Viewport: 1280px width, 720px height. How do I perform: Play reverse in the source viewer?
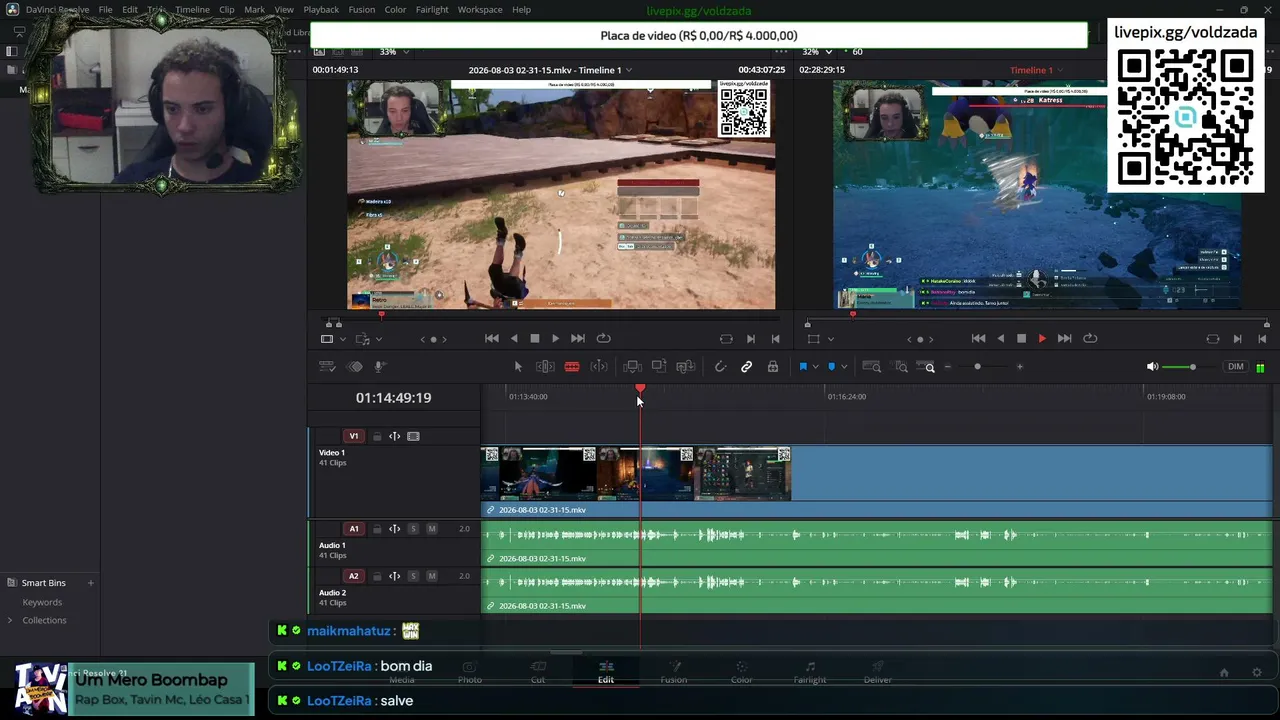click(x=514, y=339)
